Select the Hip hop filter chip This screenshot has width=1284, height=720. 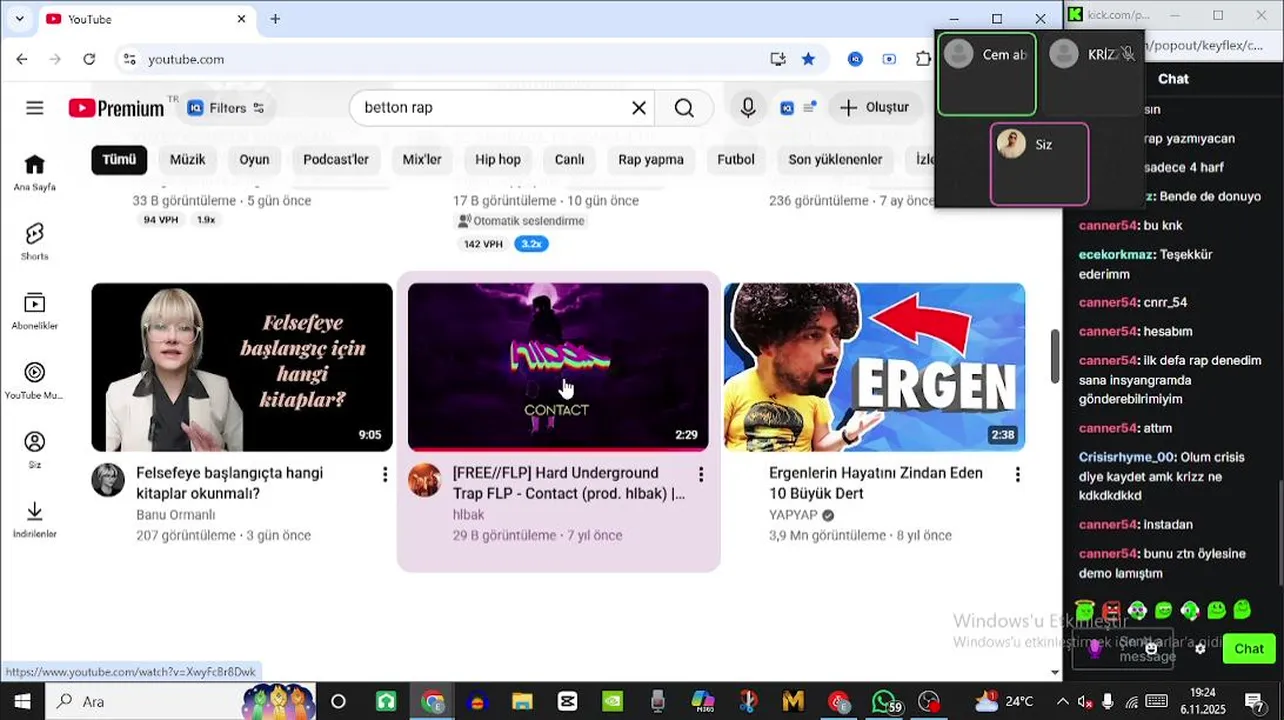(498, 160)
